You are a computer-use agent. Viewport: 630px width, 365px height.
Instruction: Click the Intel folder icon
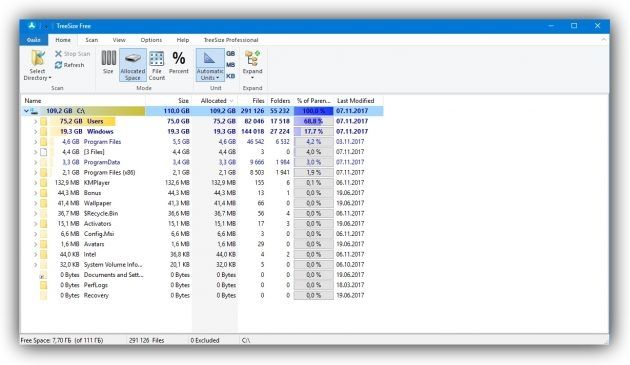pyautogui.click(x=43, y=254)
